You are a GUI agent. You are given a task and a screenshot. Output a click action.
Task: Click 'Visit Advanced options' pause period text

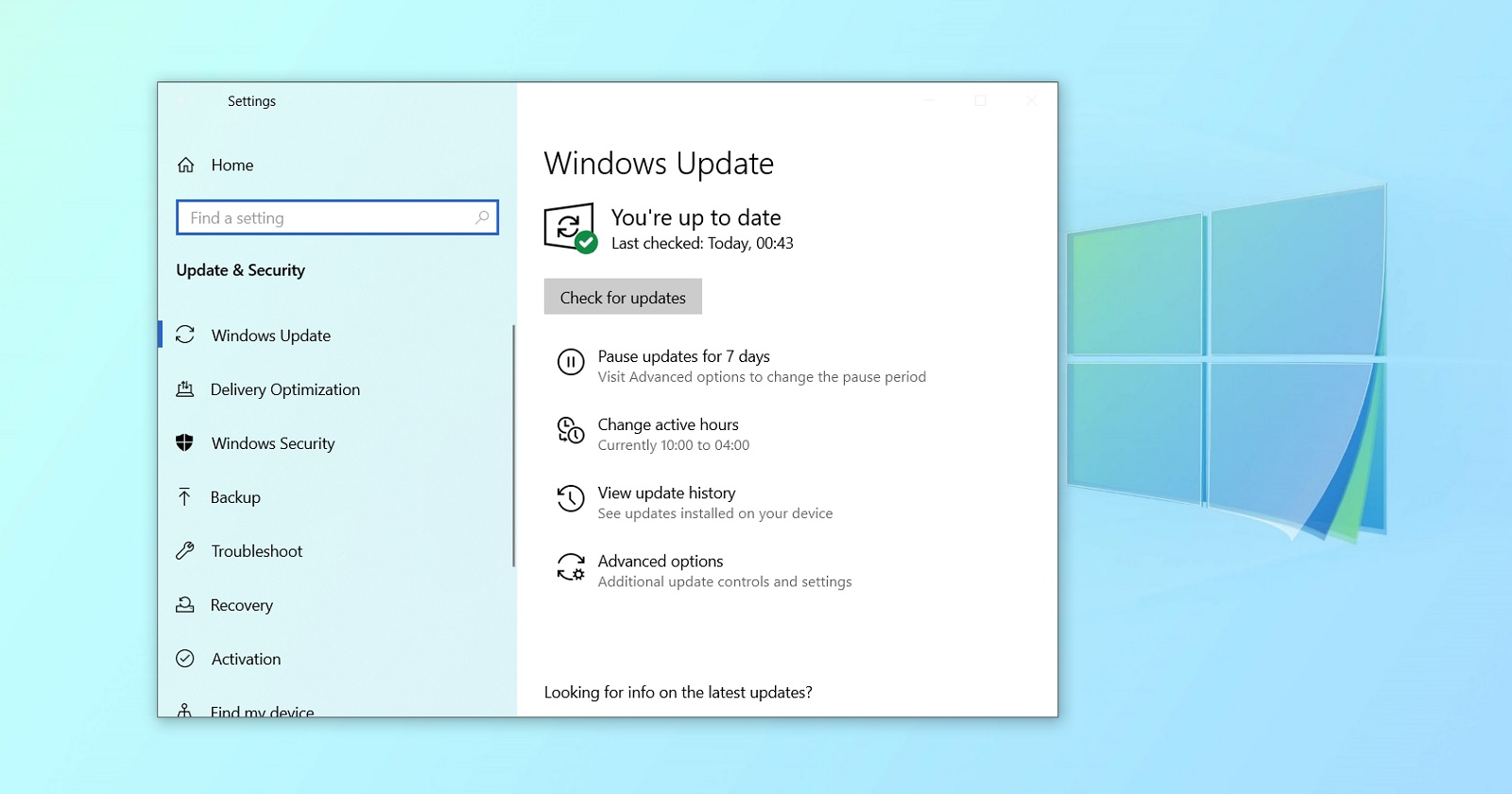pyautogui.click(x=762, y=377)
